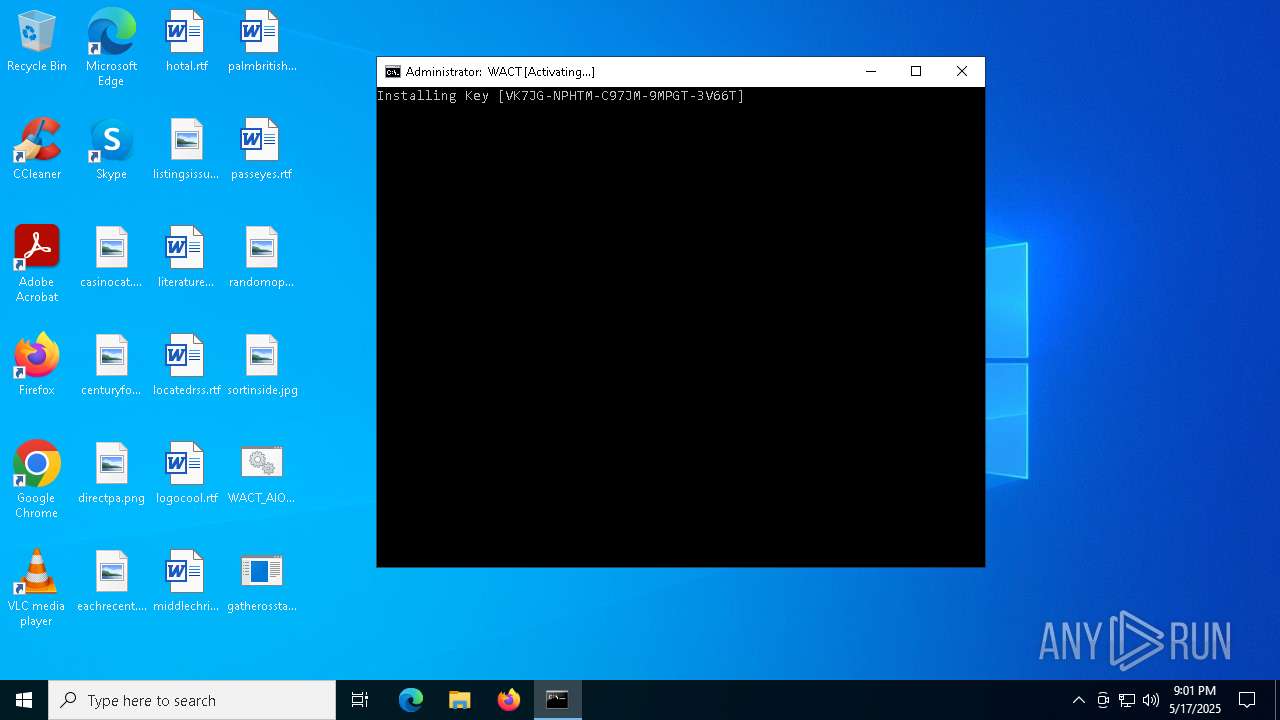The width and height of the screenshot is (1280, 720).
Task: Open the WACT console window system menu icon
Action: [393, 72]
